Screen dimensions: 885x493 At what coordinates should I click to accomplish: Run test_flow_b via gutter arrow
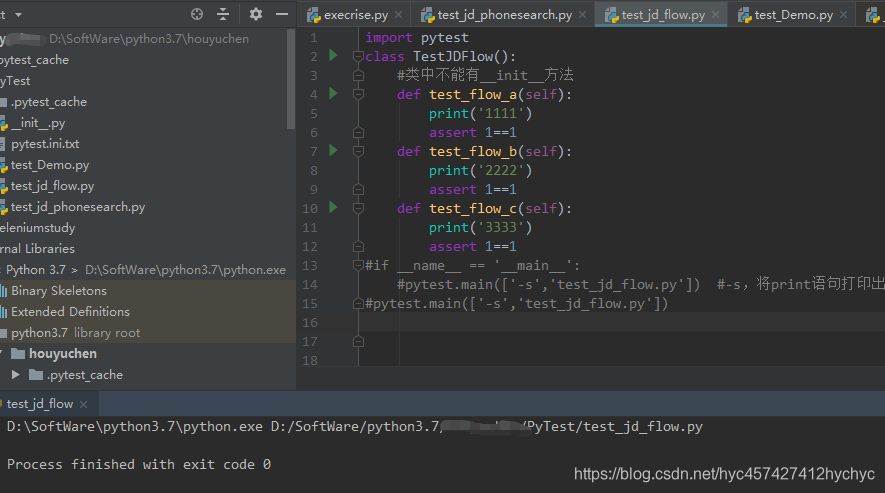pos(333,150)
